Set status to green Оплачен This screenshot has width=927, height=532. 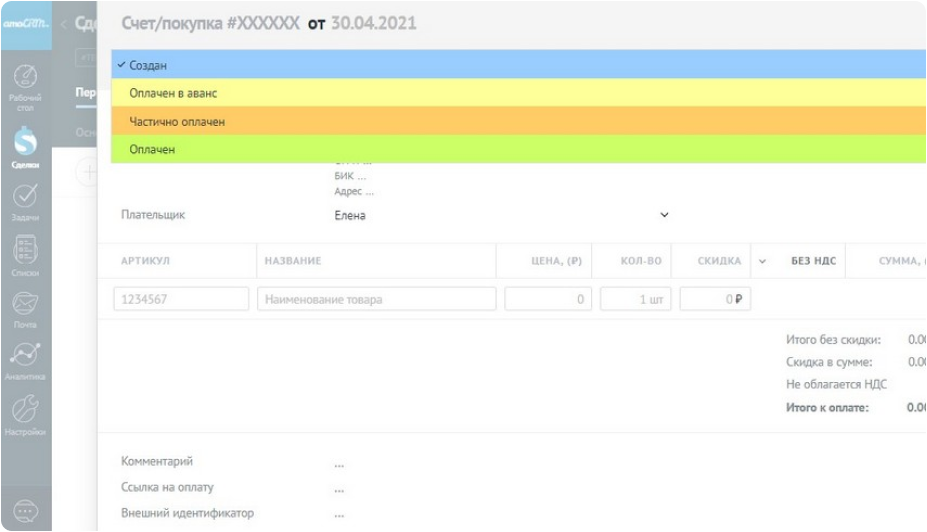point(152,149)
